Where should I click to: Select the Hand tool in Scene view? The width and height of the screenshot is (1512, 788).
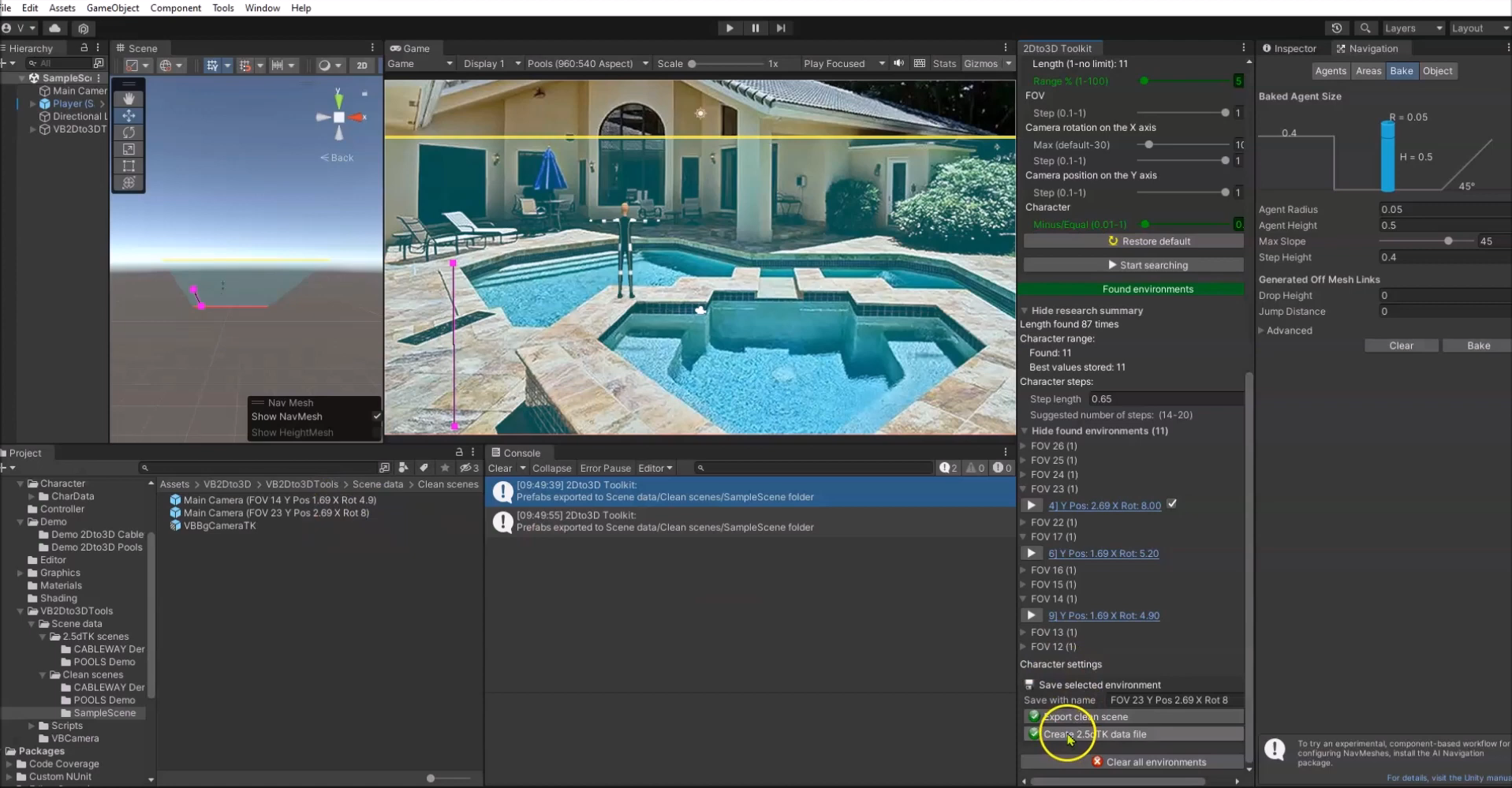pyautogui.click(x=129, y=99)
